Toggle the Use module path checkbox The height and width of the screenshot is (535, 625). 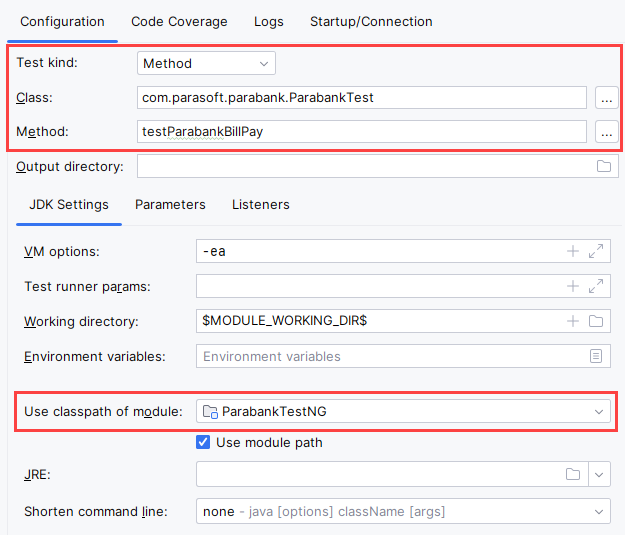click(x=203, y=442)
